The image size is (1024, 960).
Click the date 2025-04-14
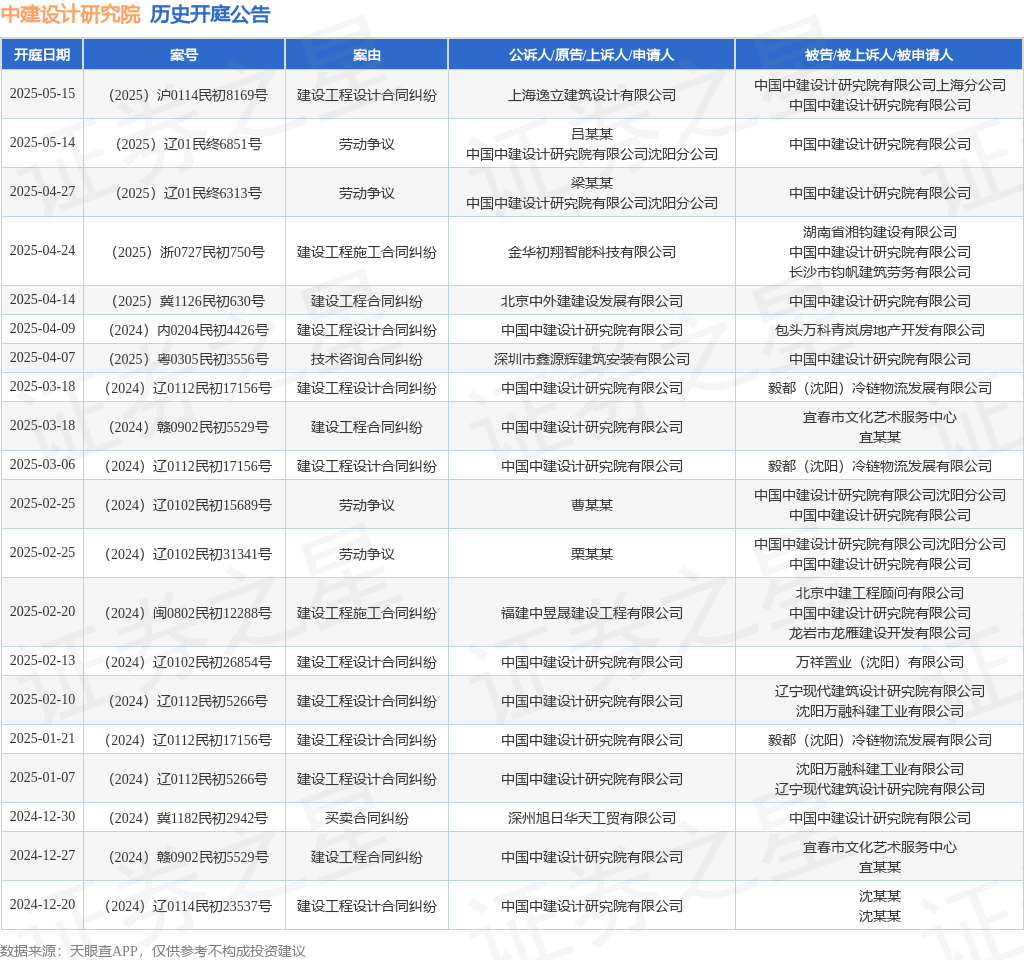click(x=42, y=299)
